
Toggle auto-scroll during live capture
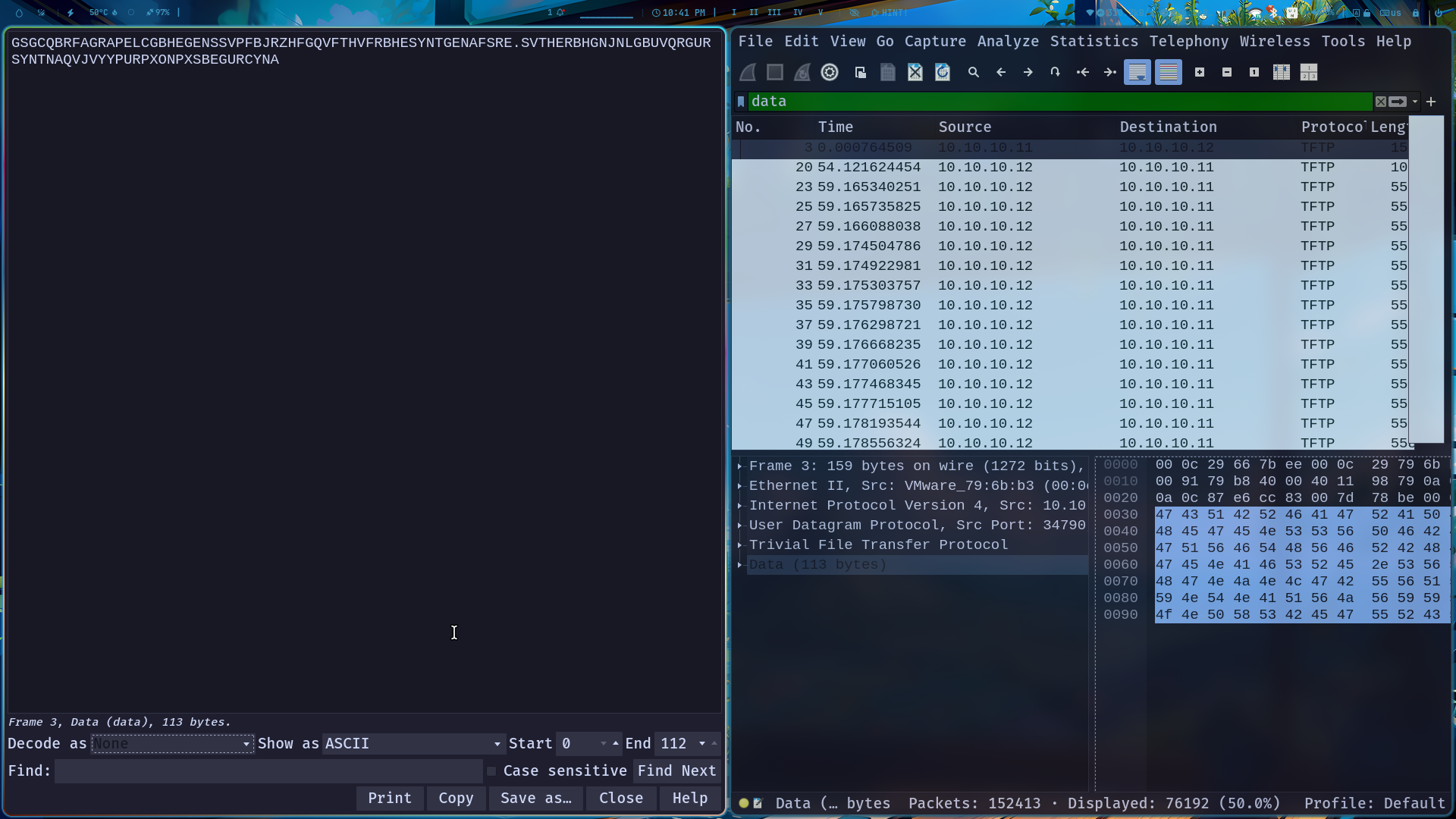tap(1137, 72)
